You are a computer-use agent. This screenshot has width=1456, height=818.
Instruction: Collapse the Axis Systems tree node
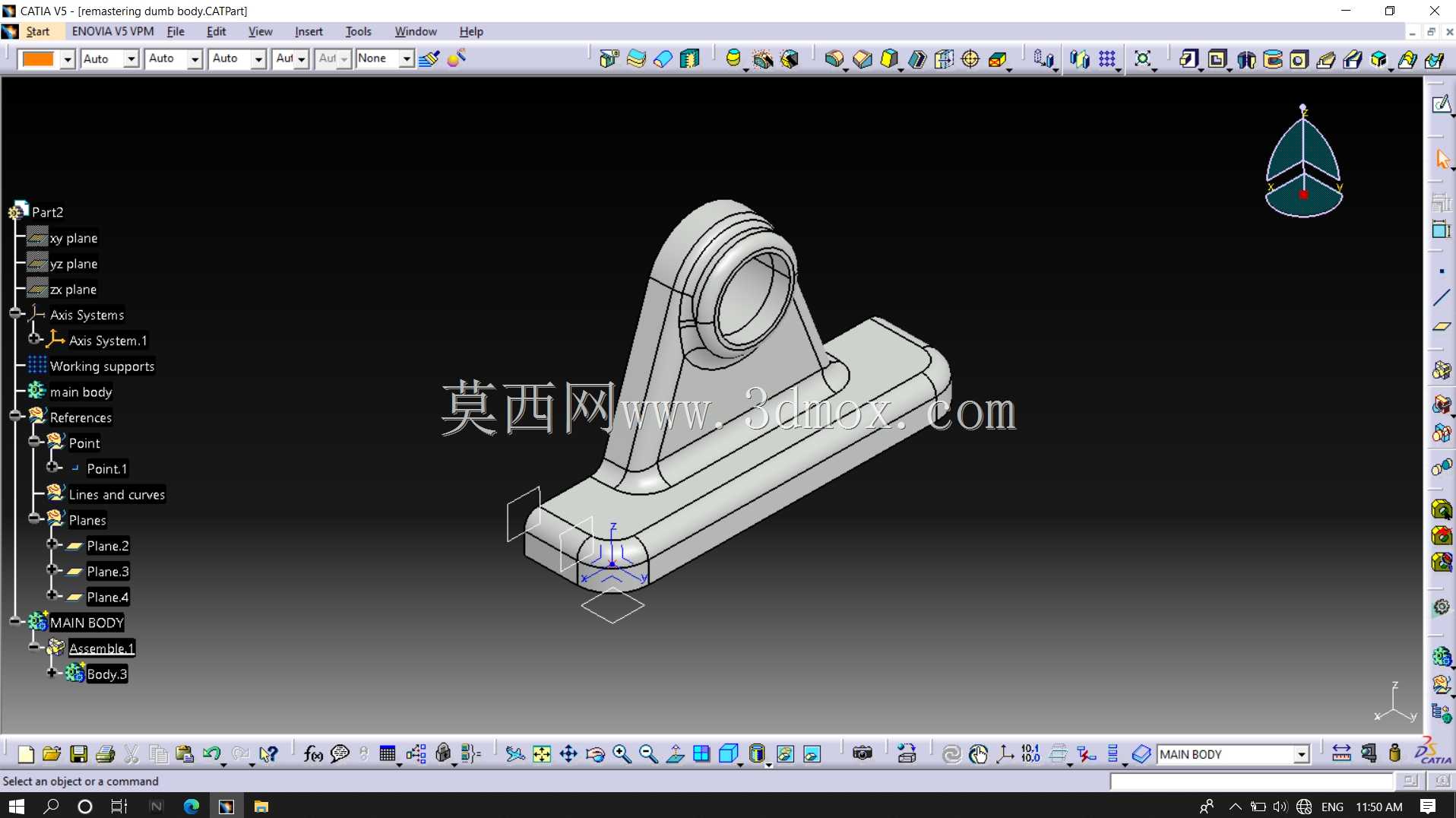[x=15, y=313]
